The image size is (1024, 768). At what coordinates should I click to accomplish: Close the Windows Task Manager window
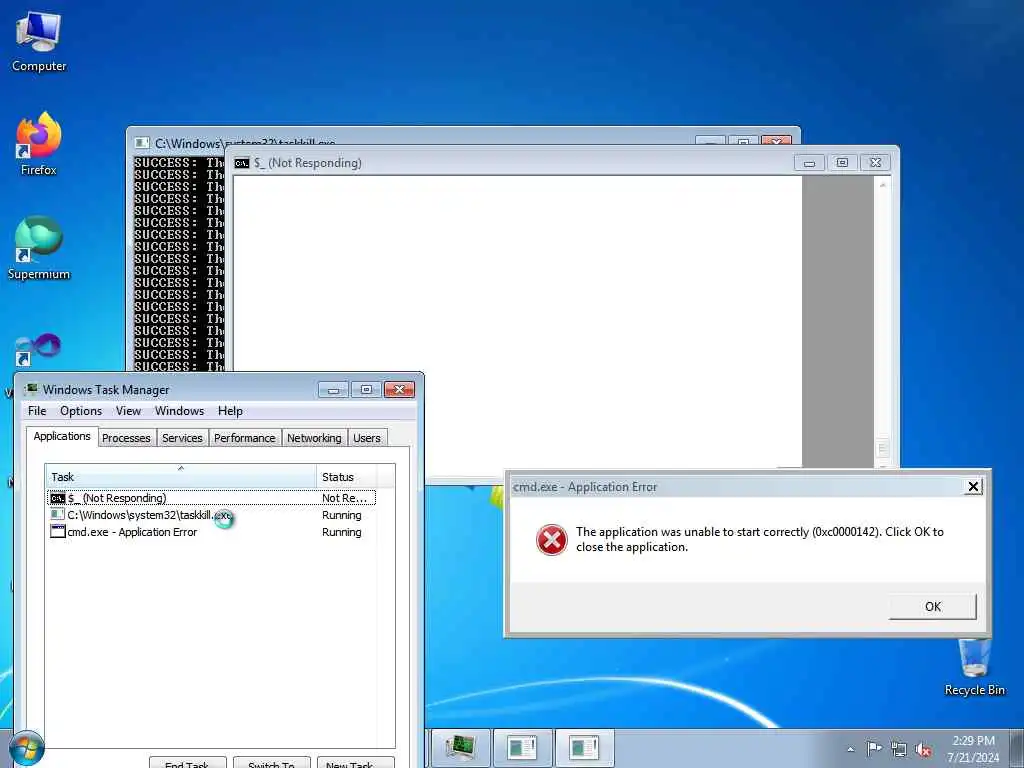coord(399,390)
